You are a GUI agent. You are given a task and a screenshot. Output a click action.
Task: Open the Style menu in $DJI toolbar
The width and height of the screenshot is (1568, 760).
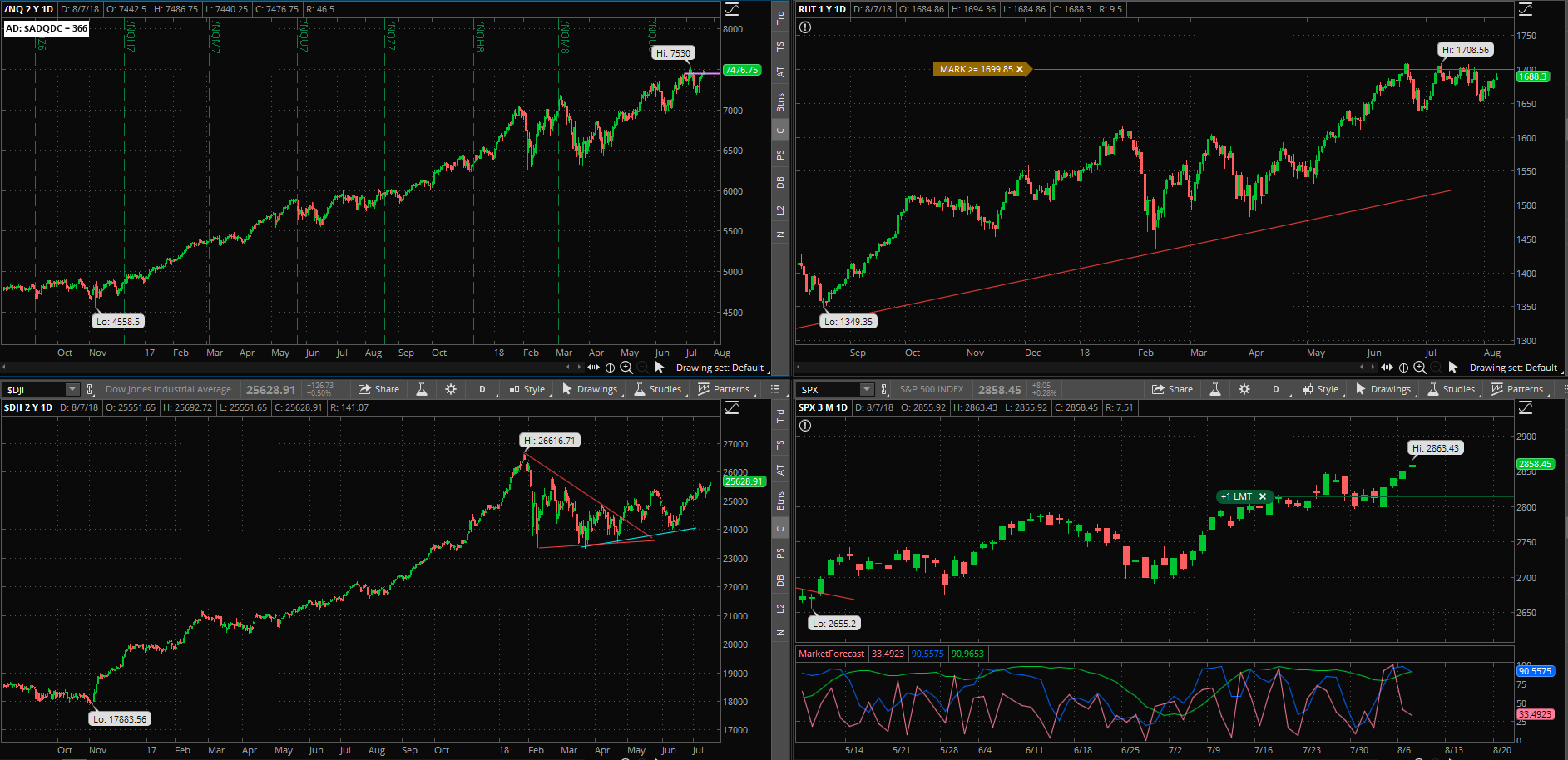pos(527,389)
